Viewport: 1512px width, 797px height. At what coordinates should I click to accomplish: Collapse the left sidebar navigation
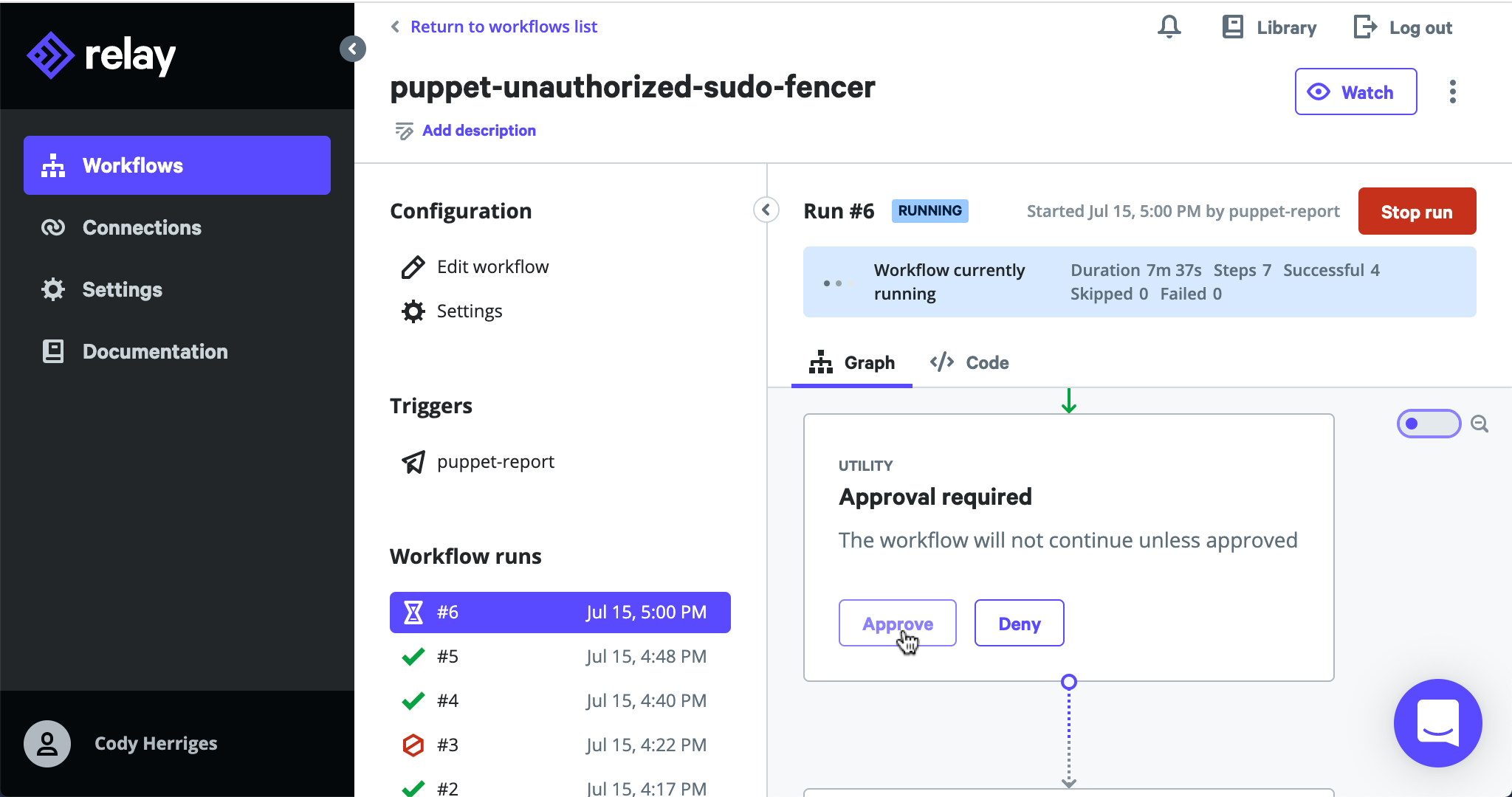click(x=353, y=49)
